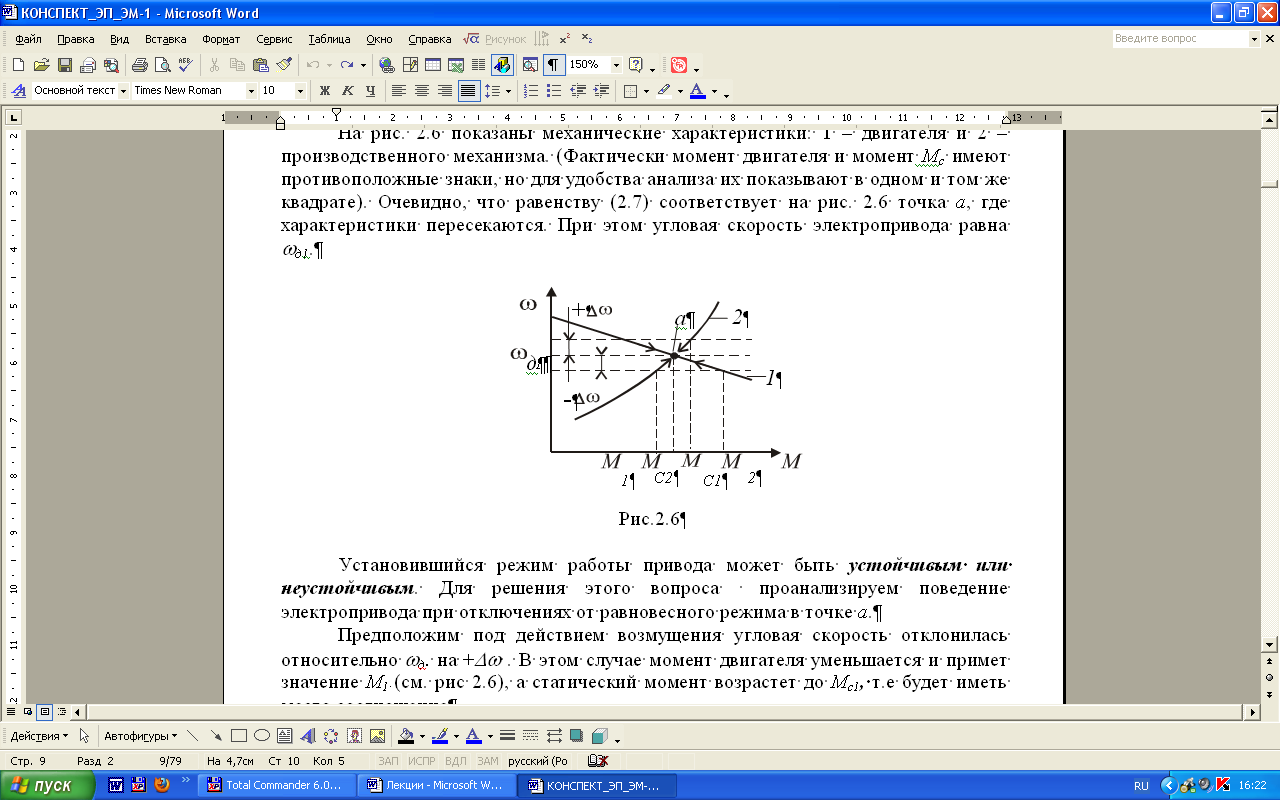This screenshot has width=1280, height=800.
Task: Click the RU language indicator in the tray
Action: [1141, 786]
